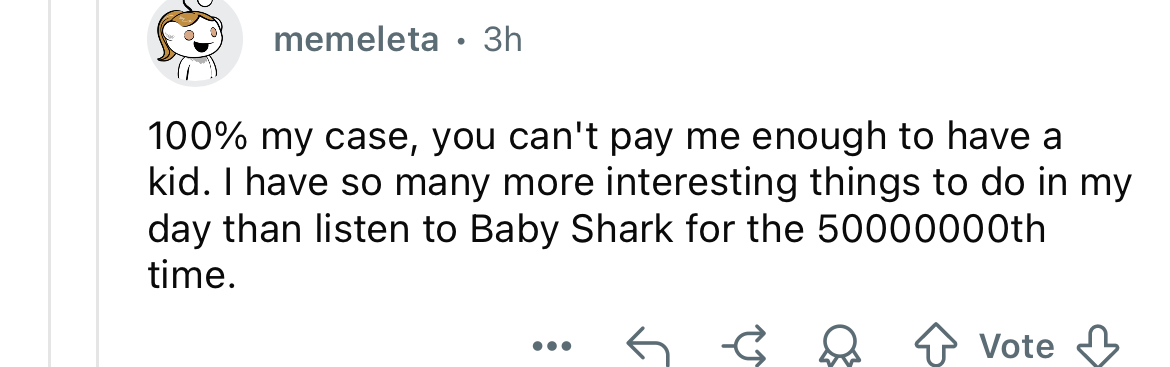Select the comment body text
1170x367 pixels.
(640, 207)
